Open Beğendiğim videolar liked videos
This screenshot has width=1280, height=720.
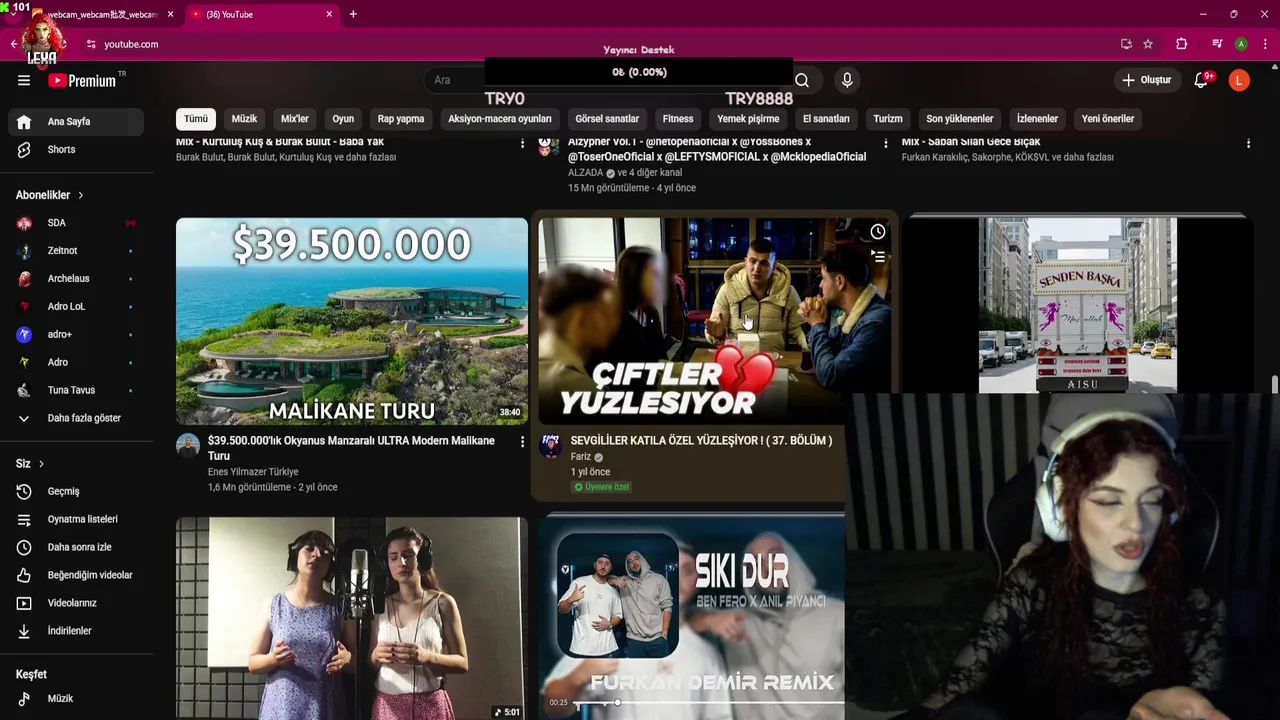(77, 575)
